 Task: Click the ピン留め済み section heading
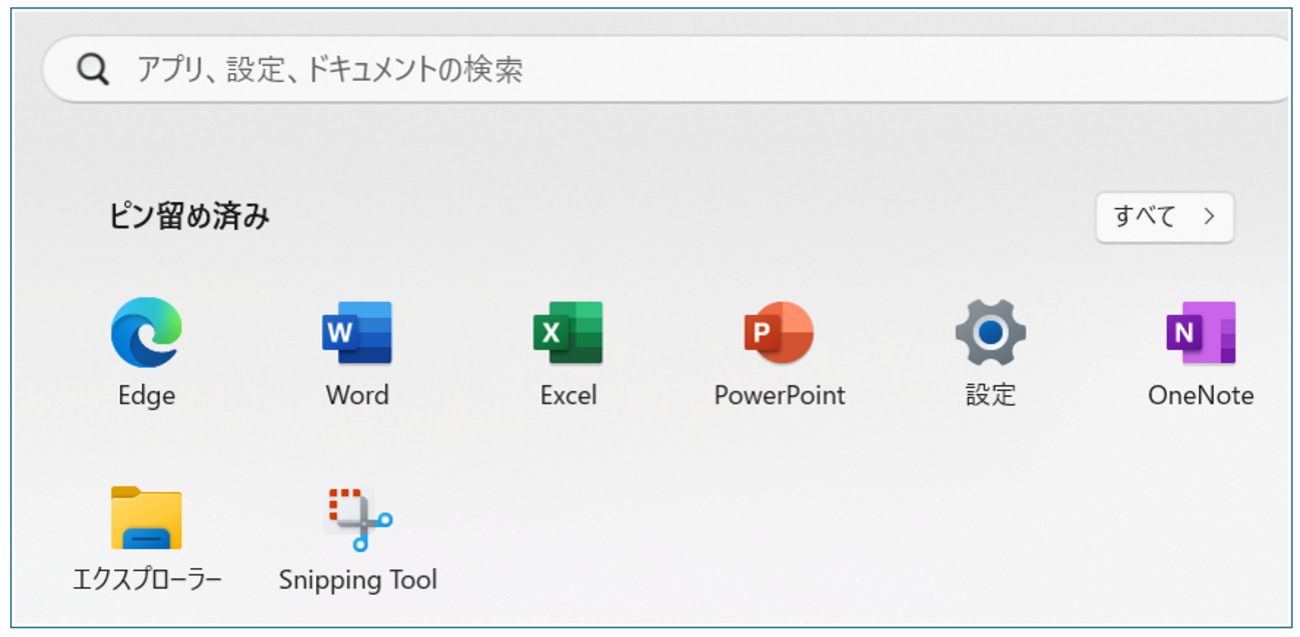point(189,217)
